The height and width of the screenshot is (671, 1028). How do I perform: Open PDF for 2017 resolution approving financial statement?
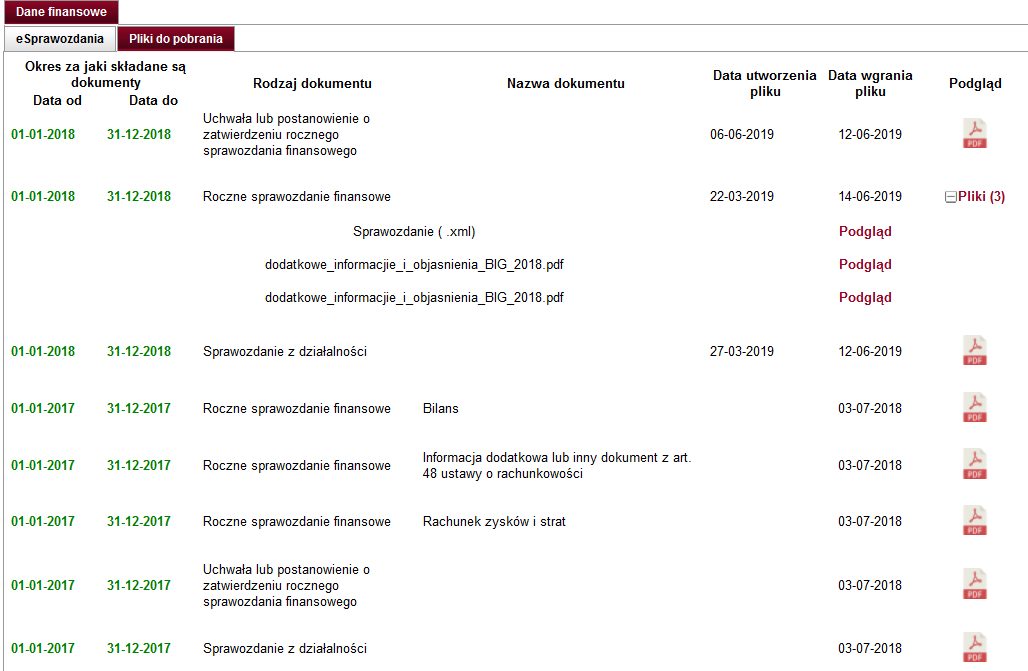(974, 585)
